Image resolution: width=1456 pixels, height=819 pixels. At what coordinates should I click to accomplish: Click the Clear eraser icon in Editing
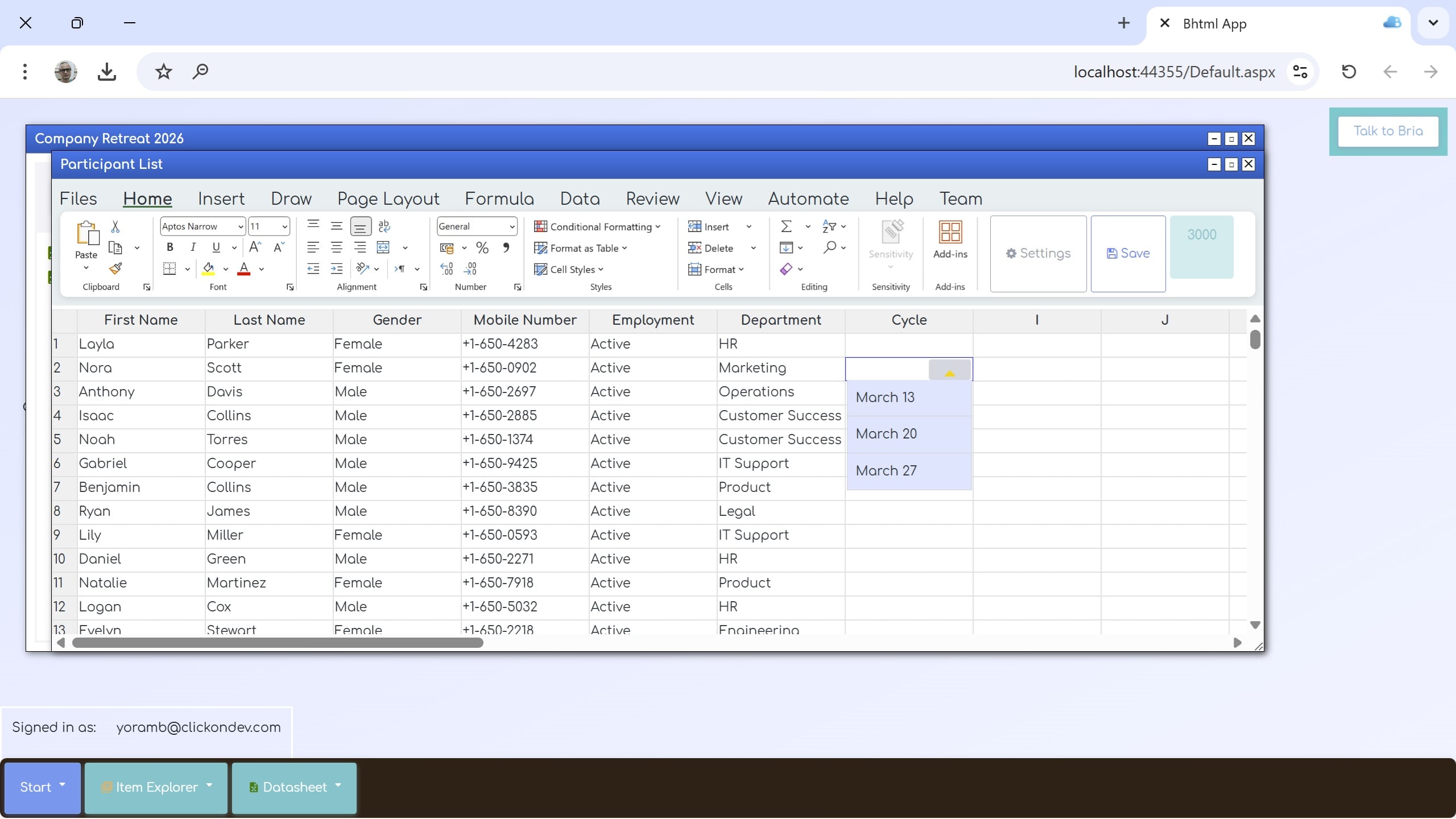[x=786, y=269]
